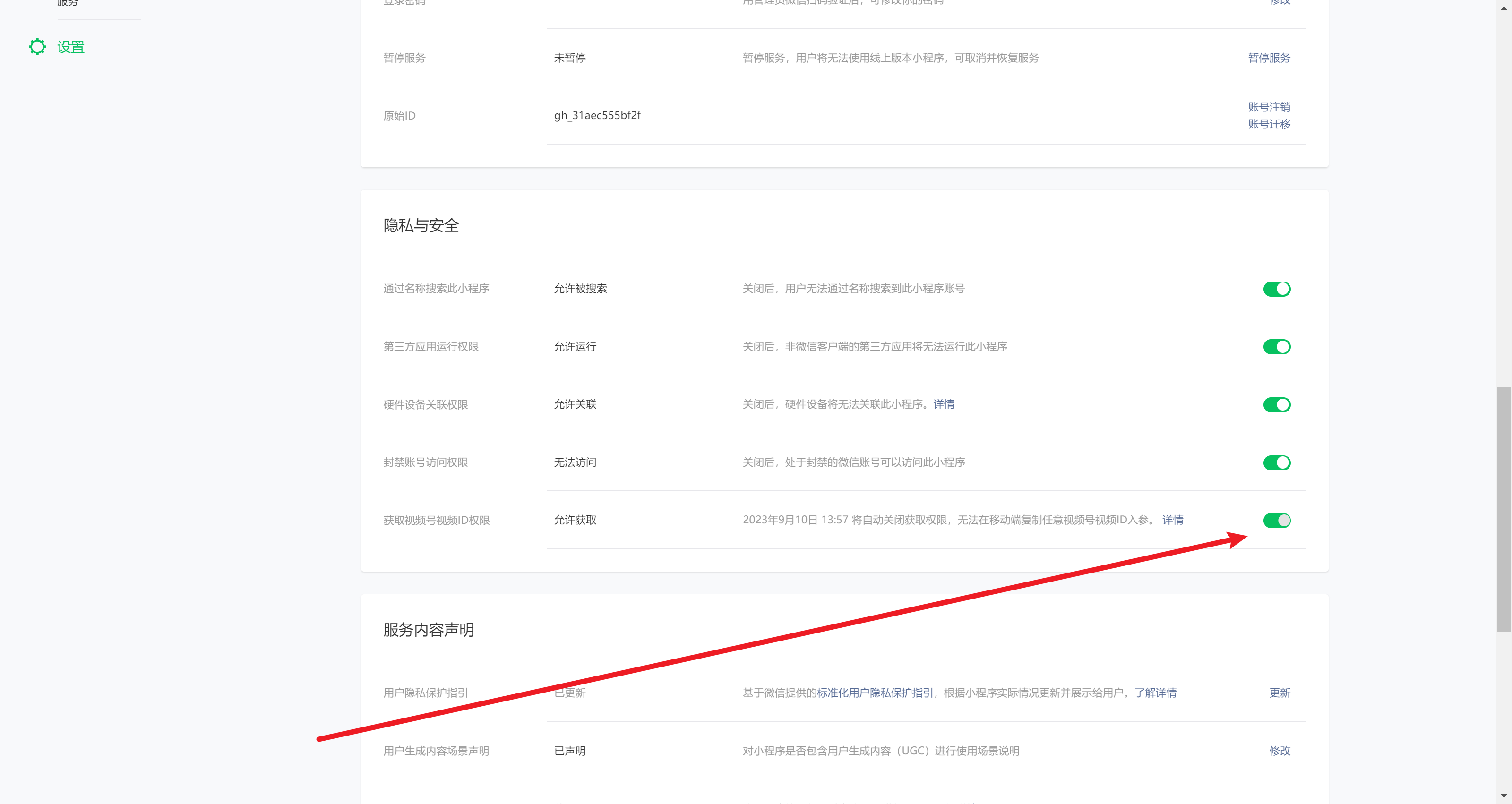Click 更新 for 用户隐私保护指引
The image size is (1512, 804).
(x=1279, y=693)
